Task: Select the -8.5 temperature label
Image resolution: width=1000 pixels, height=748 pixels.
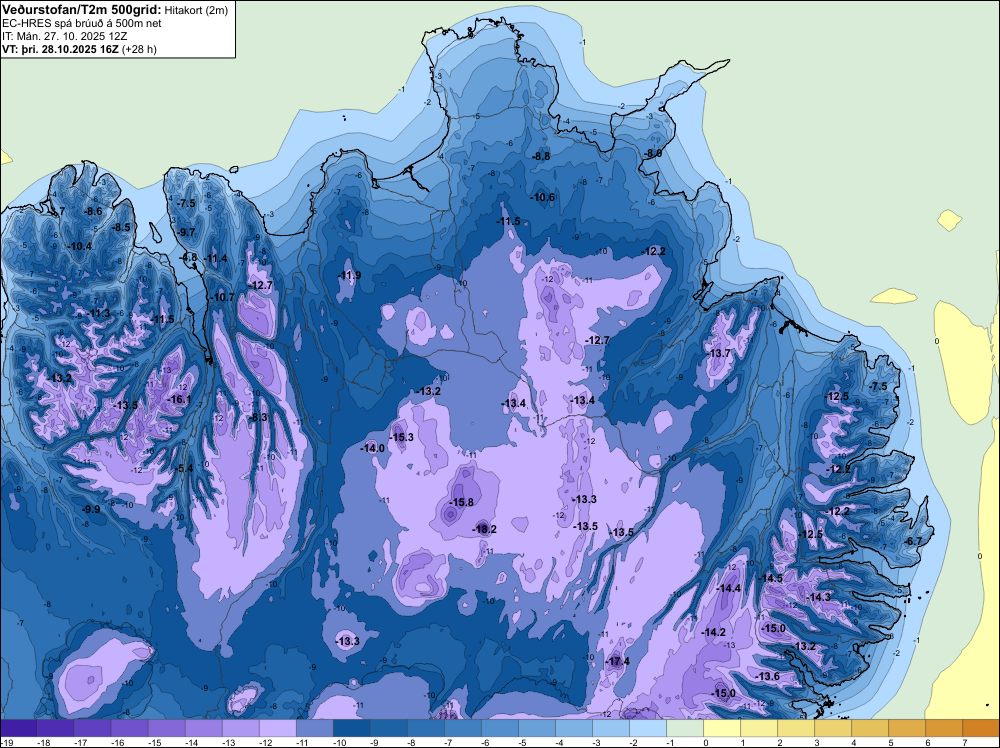Action: coord(121,228)
